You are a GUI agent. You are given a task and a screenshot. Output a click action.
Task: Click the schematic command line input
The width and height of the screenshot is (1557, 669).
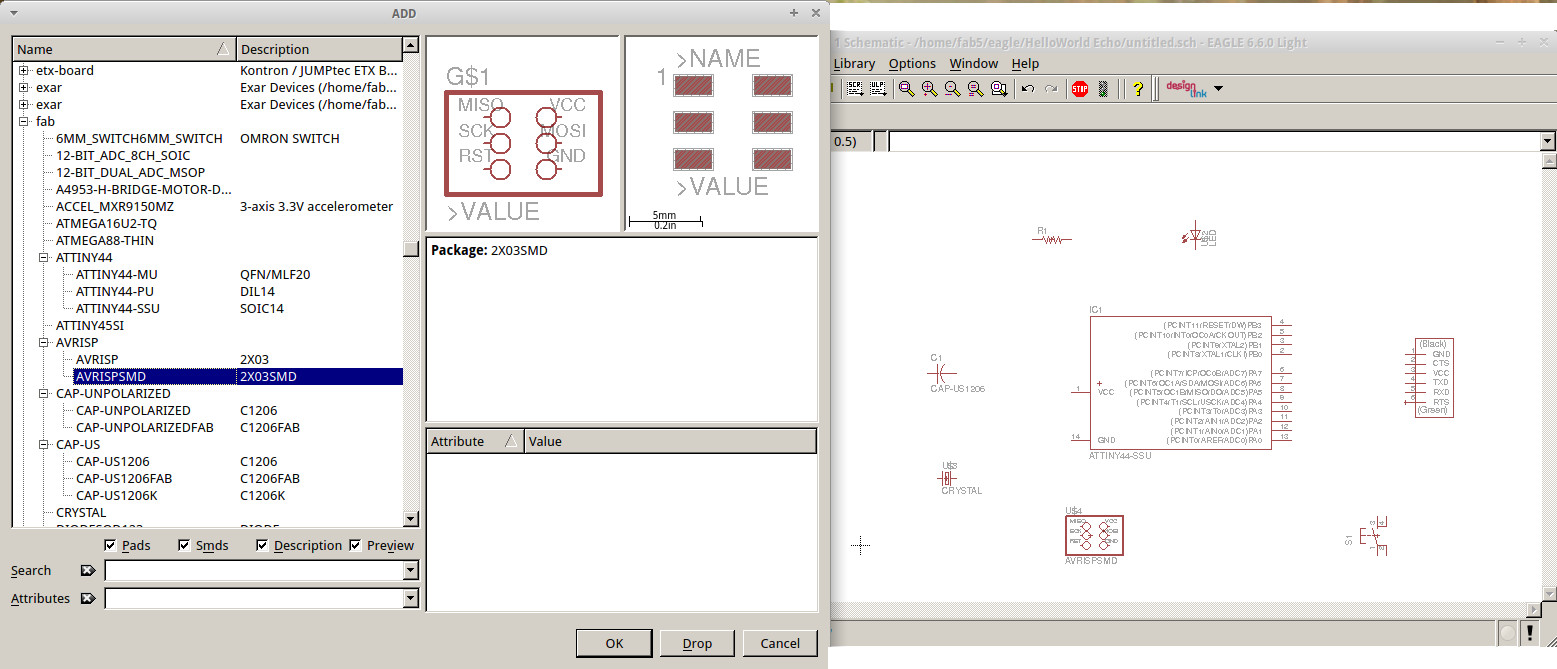pos(1214,142)
